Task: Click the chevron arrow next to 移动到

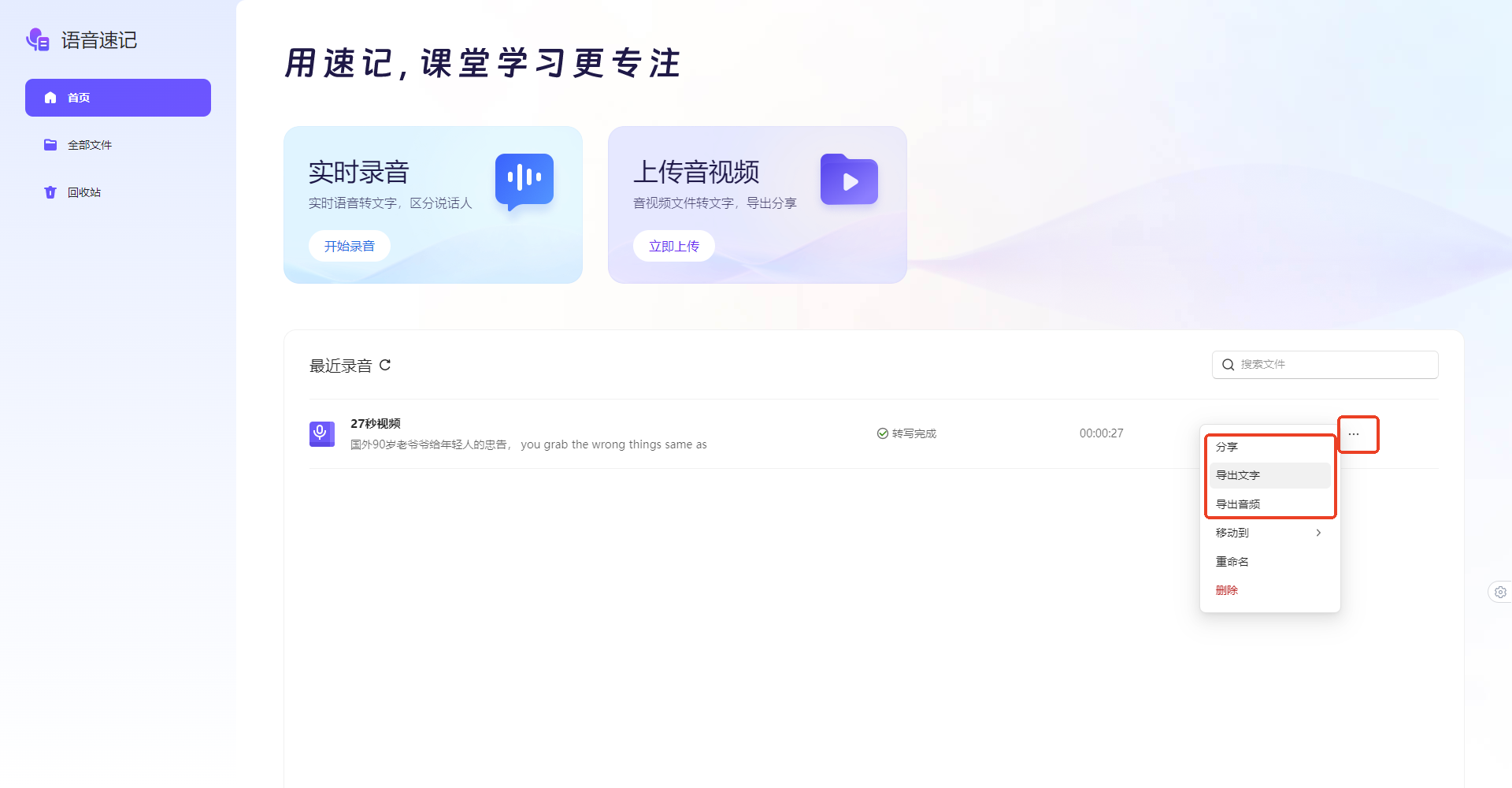Action: pos(1318,533)
